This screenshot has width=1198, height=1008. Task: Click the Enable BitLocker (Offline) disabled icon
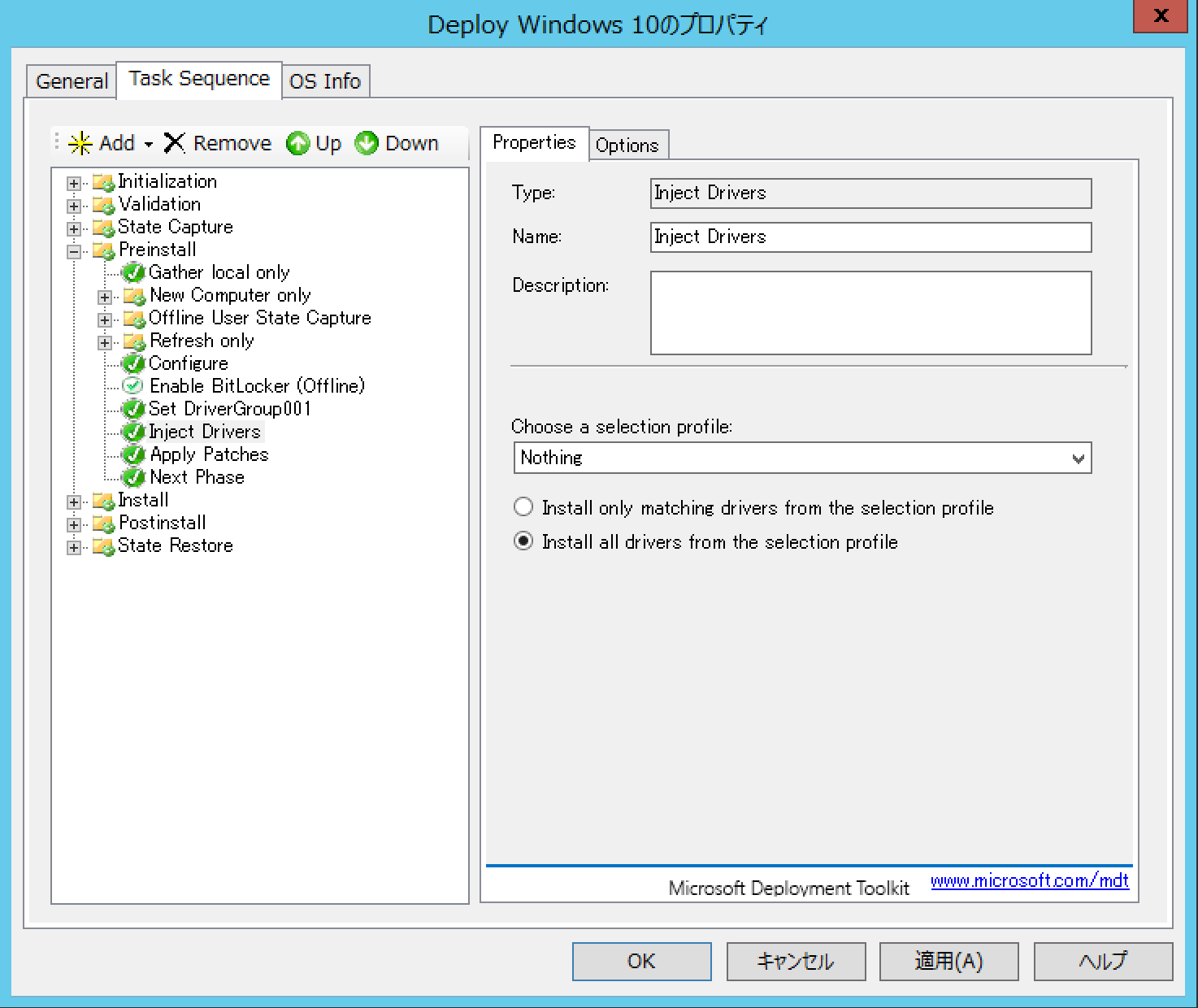[x=132, y=385]
